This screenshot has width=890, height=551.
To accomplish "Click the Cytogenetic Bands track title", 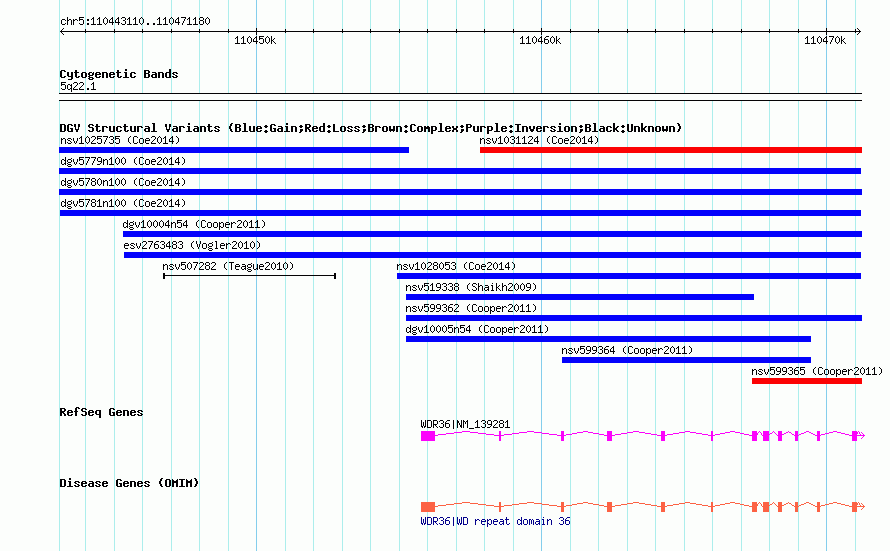I will click(x=119, y=74).
